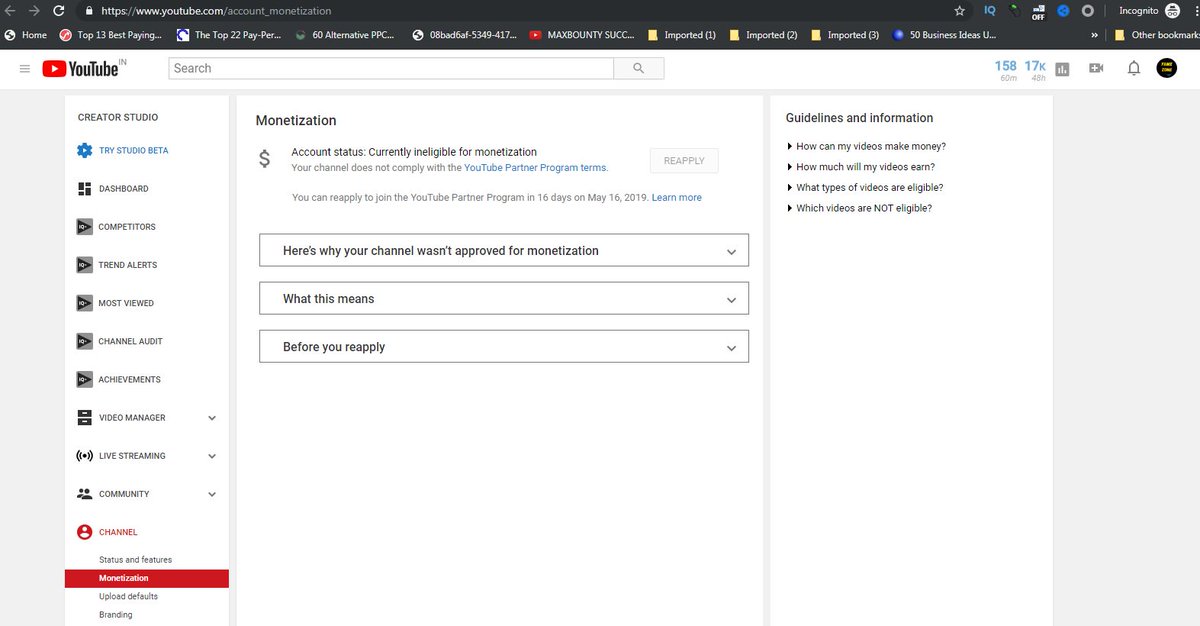This screenshot has width=1200, height=626.
Task: Expand "Which videos are NOT eligible?"
Action: (x=860, y=208)
